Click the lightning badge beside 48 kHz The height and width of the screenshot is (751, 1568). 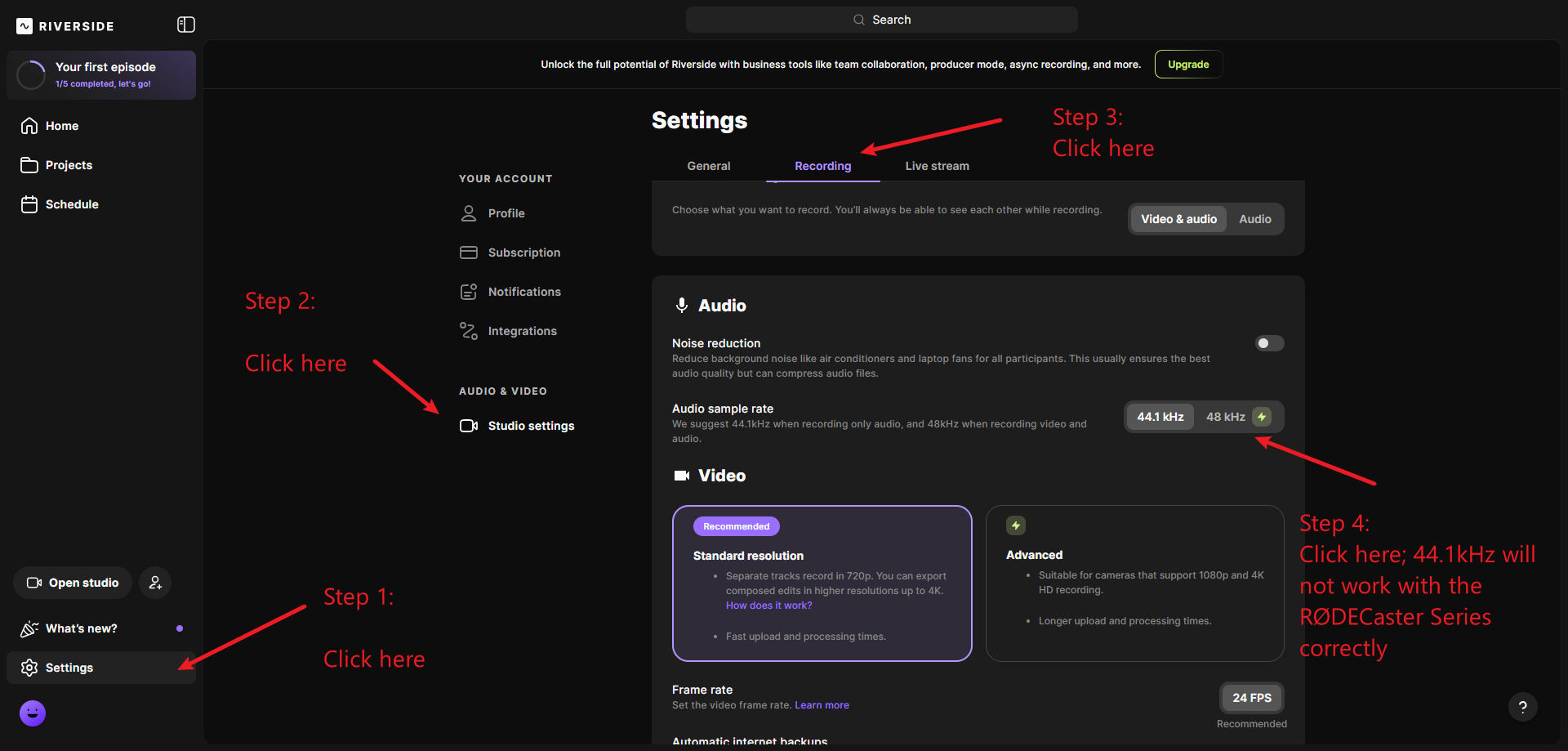tap(1262, 417)
